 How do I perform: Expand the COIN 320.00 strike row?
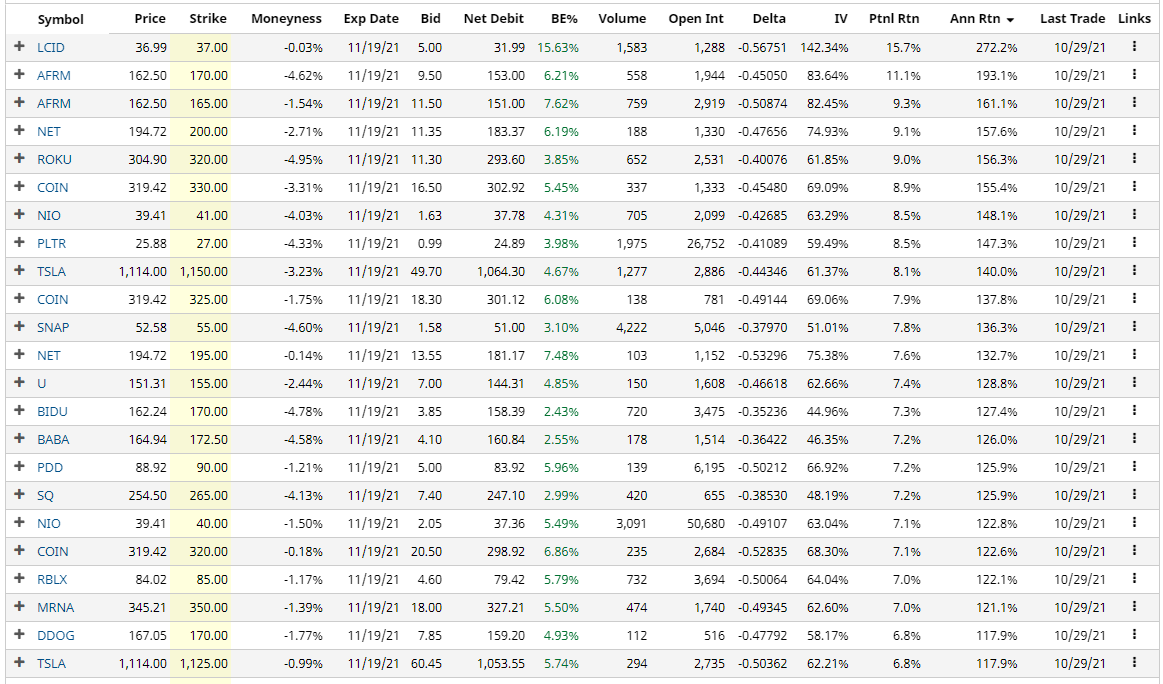click(19, 550)
